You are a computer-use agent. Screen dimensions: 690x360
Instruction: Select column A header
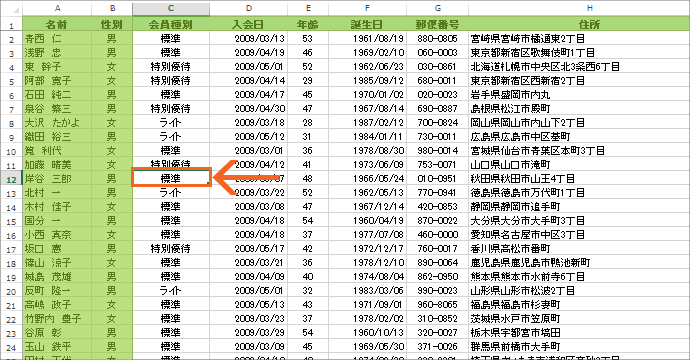point(57,8)
